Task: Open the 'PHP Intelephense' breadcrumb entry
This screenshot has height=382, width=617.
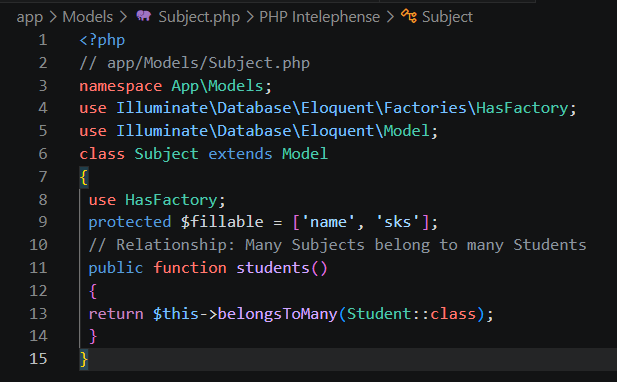Action: tap(320, 17)
